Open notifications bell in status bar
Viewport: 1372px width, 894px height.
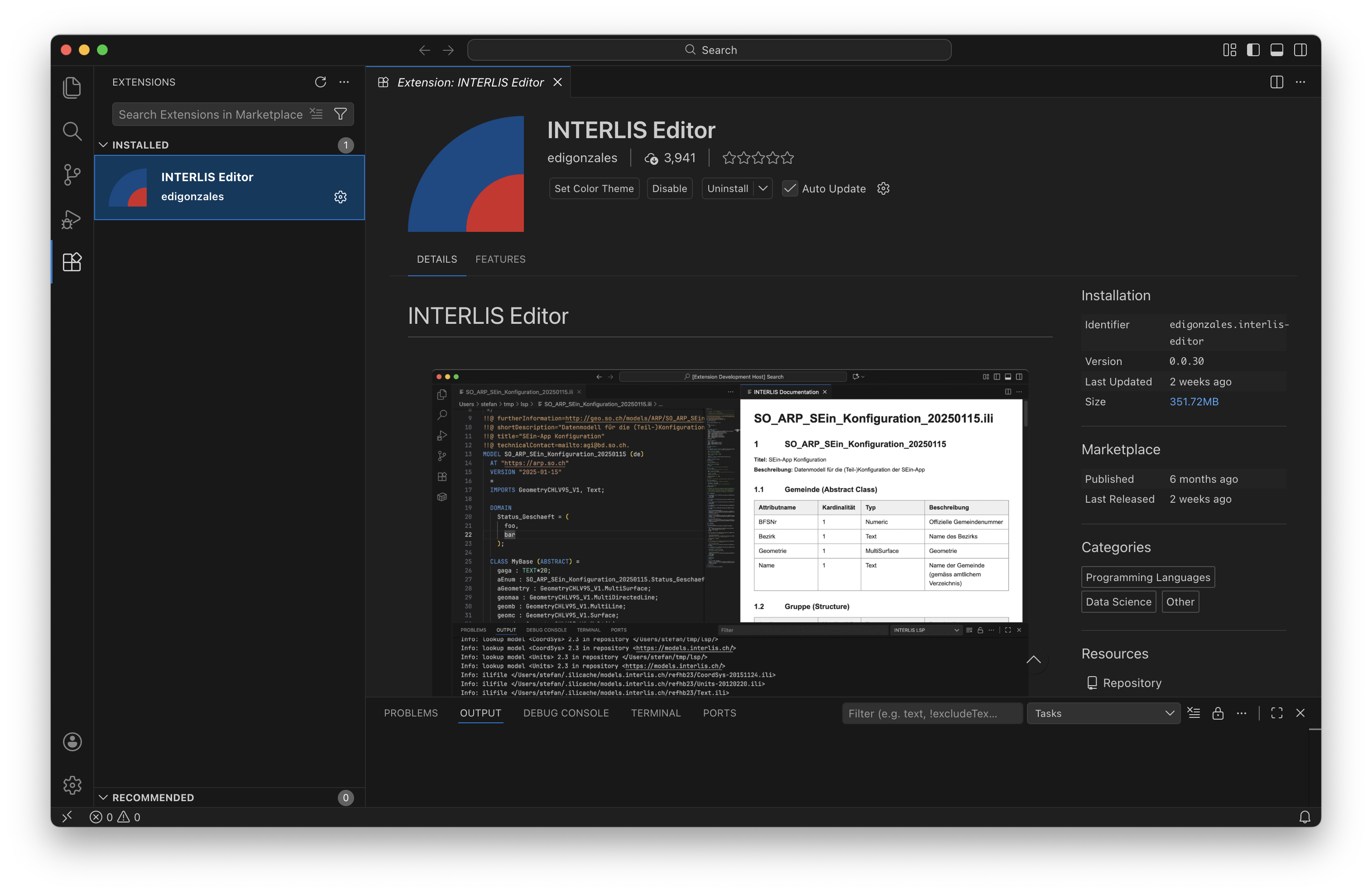(x=1305, y=817)
